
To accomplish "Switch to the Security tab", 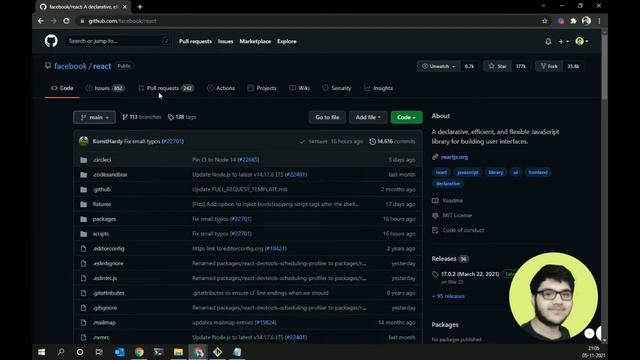I will [336, 88].
